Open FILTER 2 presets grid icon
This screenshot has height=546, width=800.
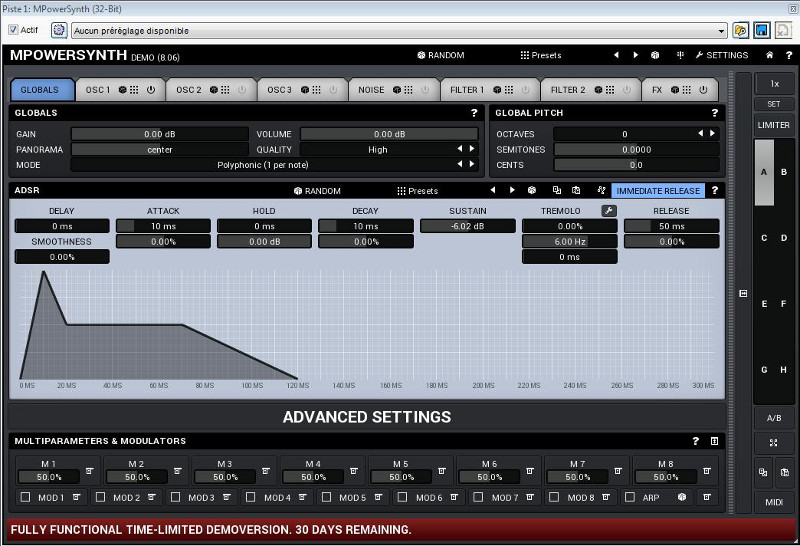(x=610, y=90)
